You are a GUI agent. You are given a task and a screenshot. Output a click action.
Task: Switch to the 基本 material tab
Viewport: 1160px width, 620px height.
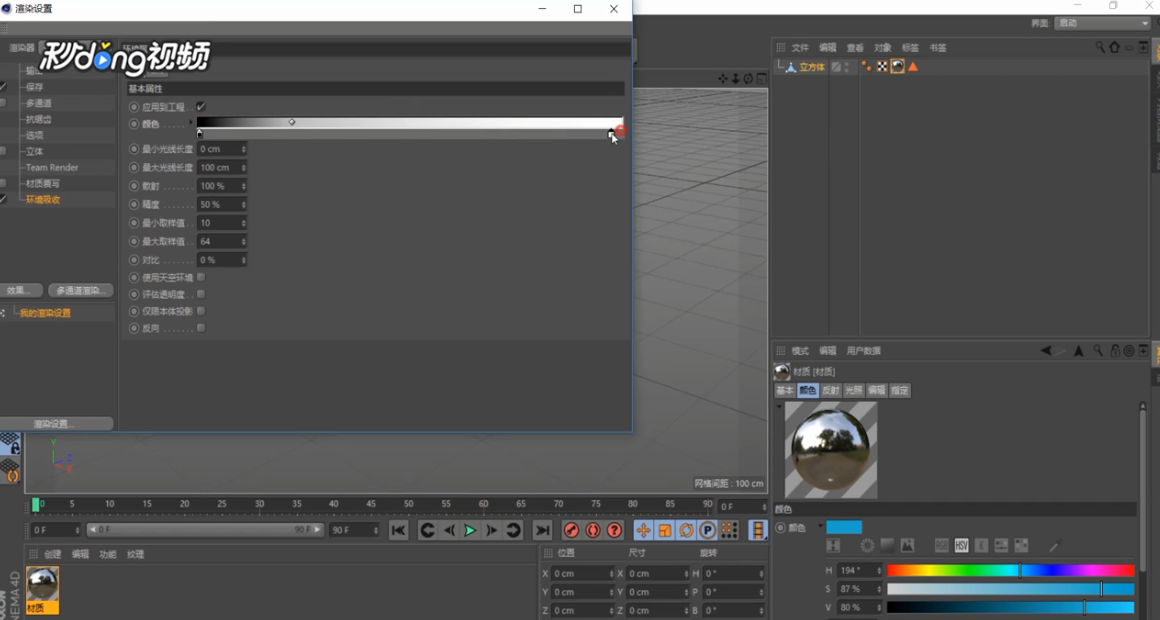784,390
